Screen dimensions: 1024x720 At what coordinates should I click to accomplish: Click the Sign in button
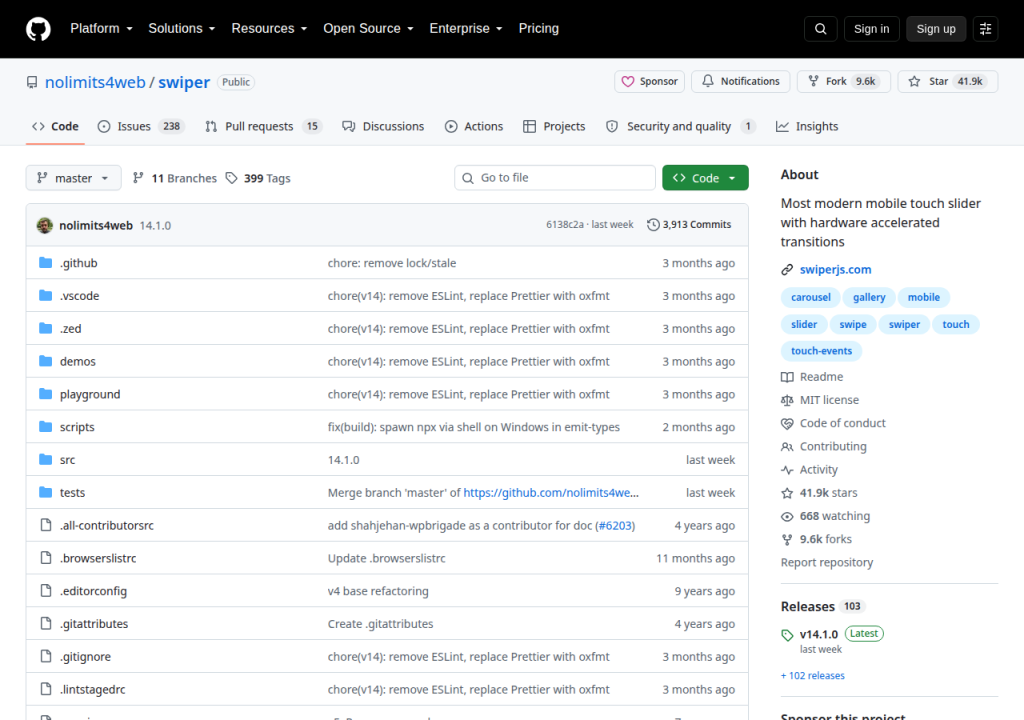[871, 29]
